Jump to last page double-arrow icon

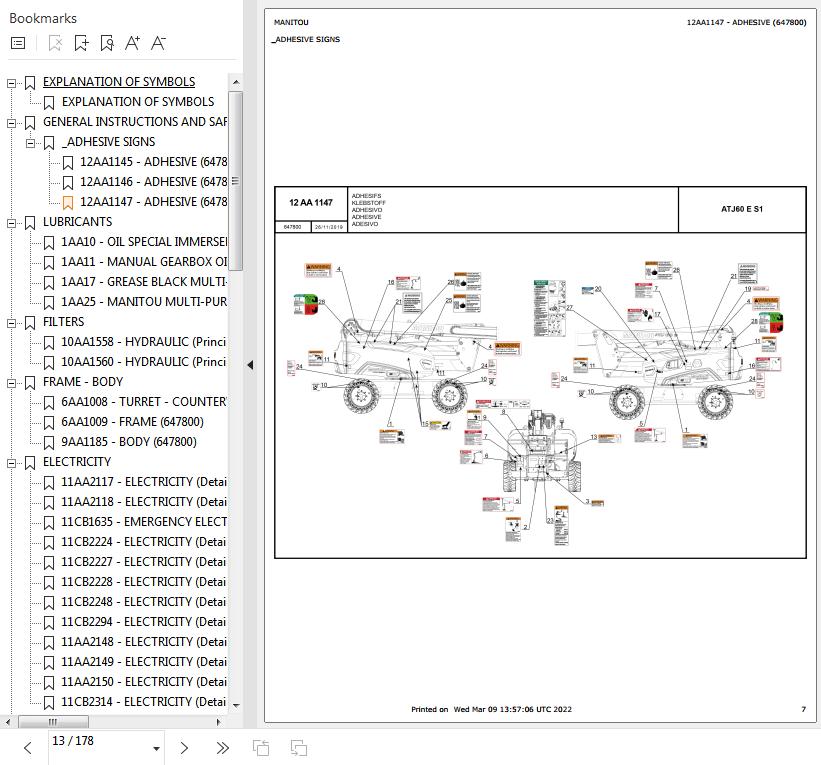pos(223,748)
